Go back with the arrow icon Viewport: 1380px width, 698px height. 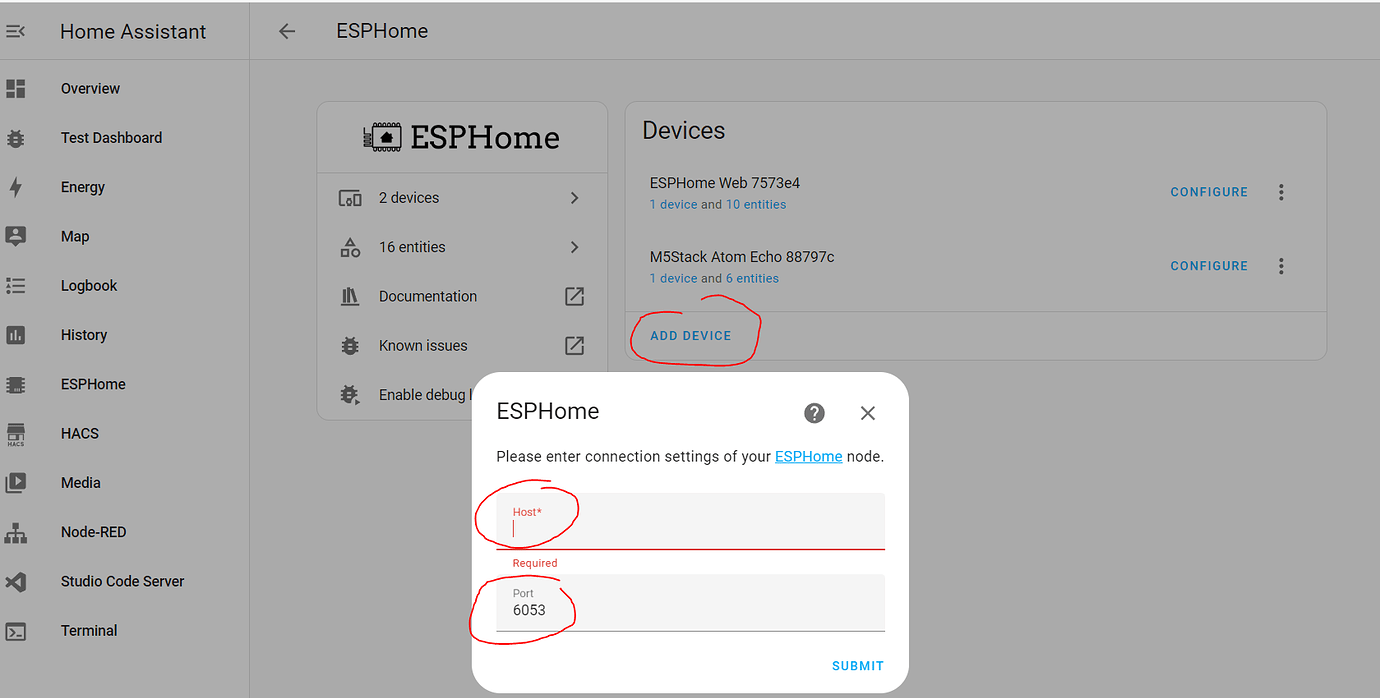coord(287,32)
